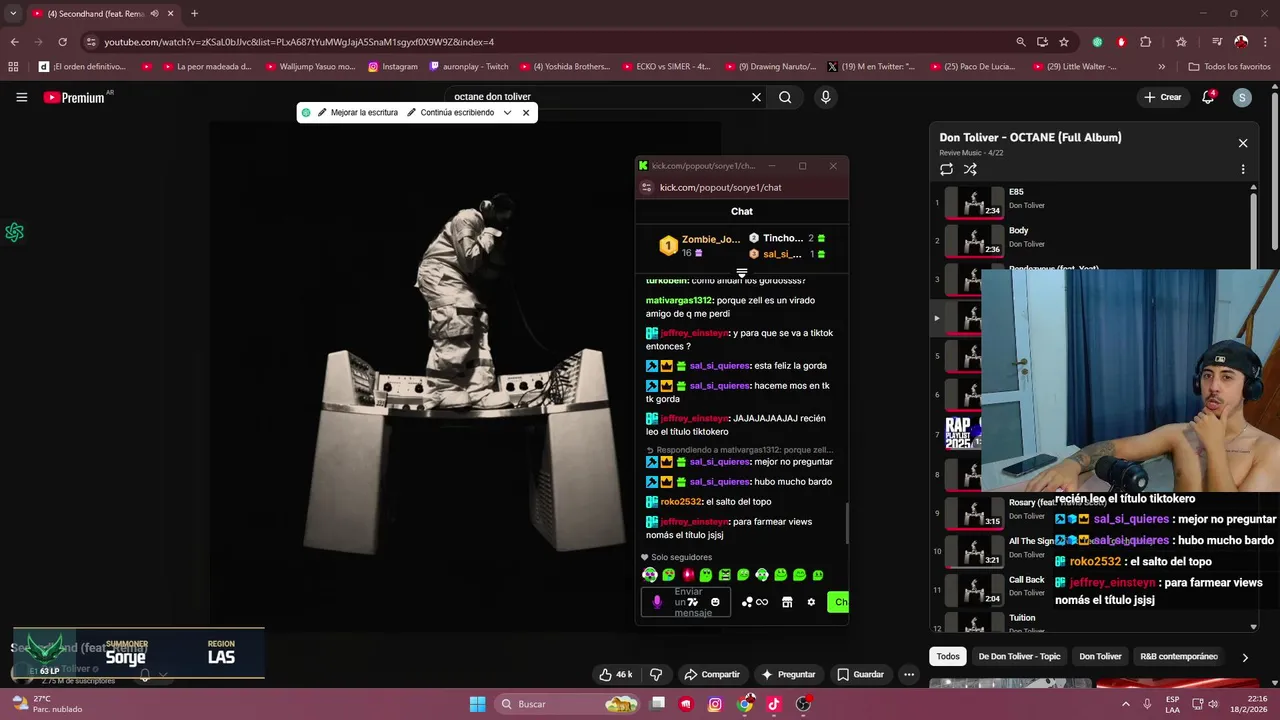Screen dimensions: 1280x720
Task: Expand writing suggestions dropdown chevron
Action: click(507, 113)
